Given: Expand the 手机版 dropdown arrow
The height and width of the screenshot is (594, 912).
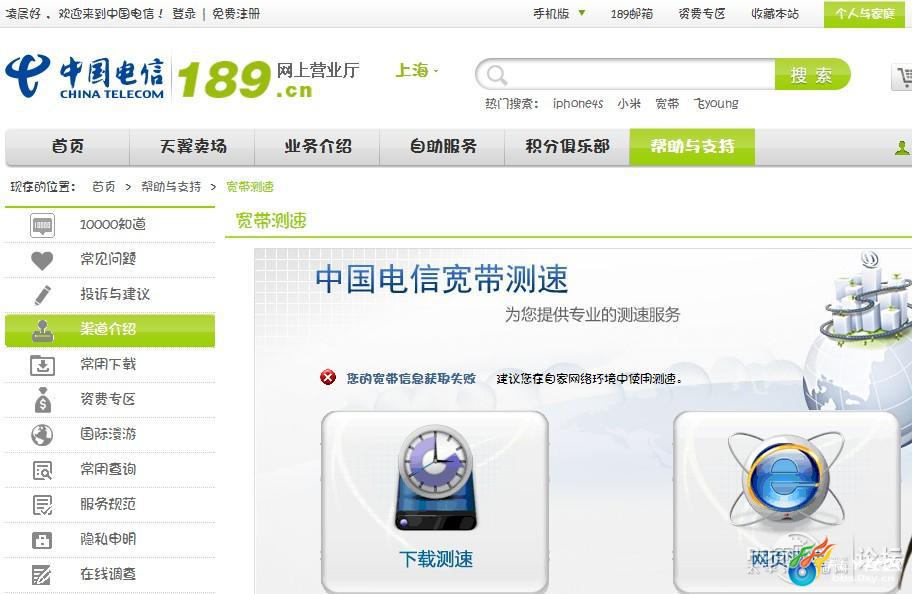Looking at the screenshot, I should tap(582, 13).
